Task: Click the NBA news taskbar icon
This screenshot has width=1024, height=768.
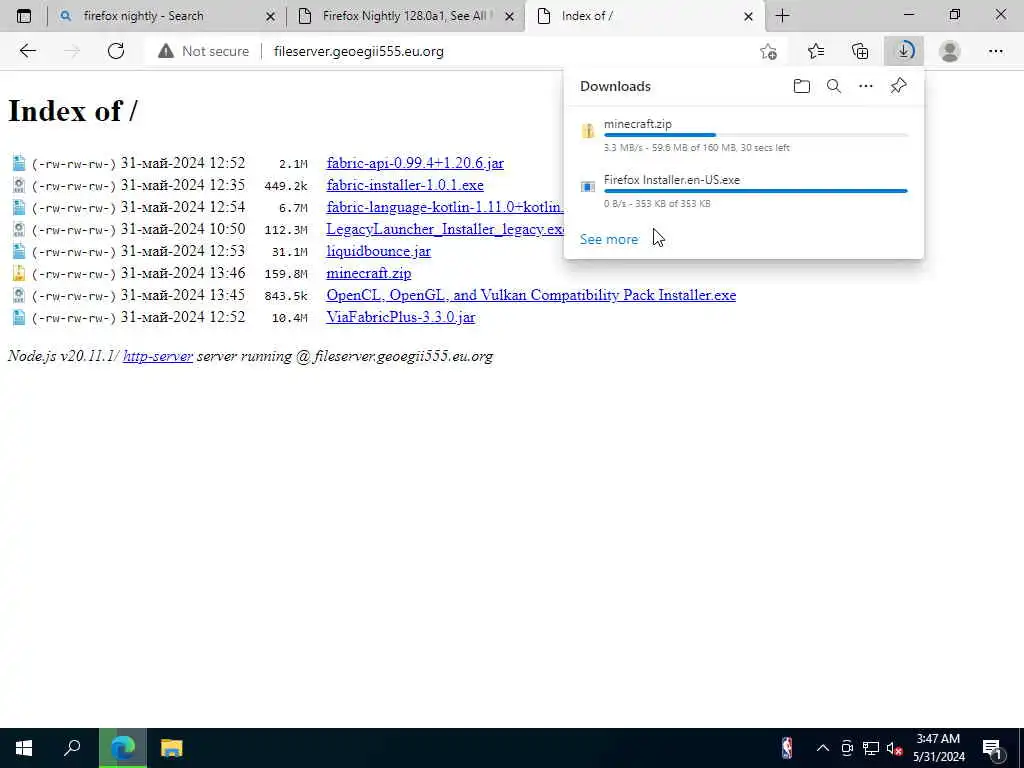Action: pos(787,748)
